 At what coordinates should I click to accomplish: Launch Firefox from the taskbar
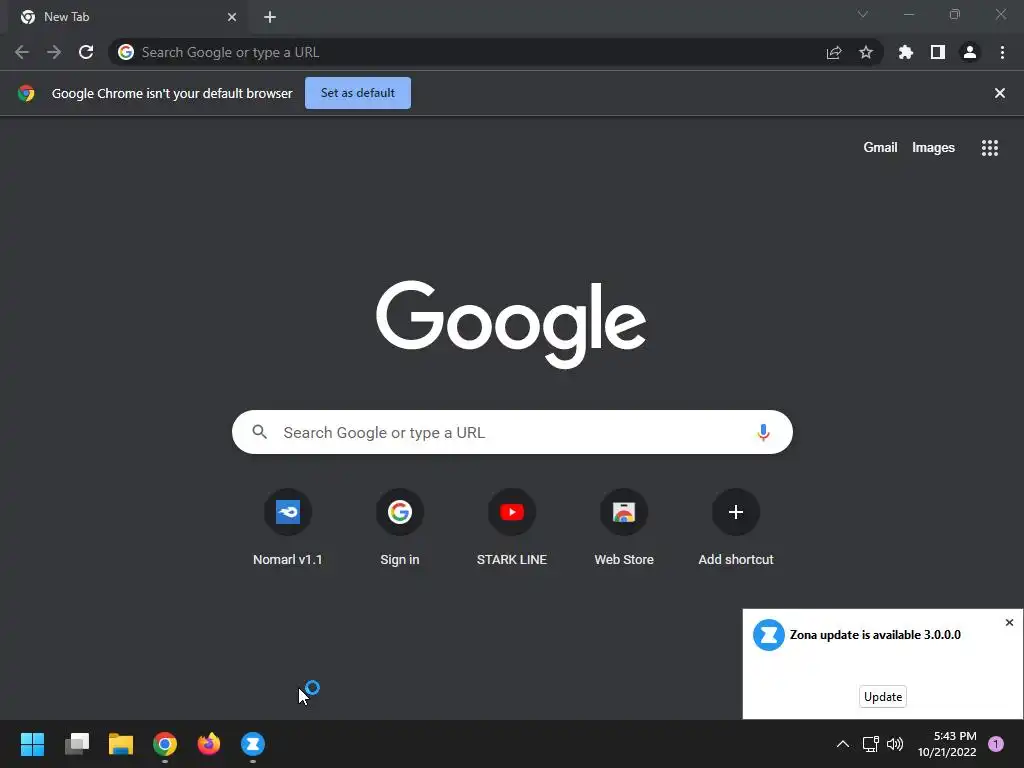[x=209, y=744]
